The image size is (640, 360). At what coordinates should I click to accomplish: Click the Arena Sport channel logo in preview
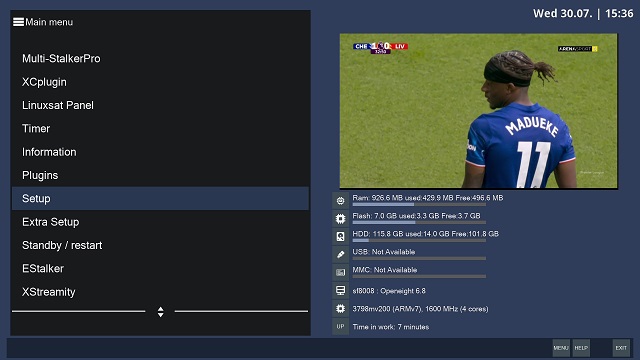[578, 49]
